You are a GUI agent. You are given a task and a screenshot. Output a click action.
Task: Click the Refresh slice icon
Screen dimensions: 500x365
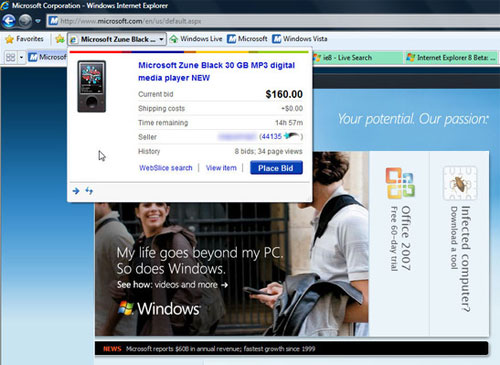(x=89, y=191)
